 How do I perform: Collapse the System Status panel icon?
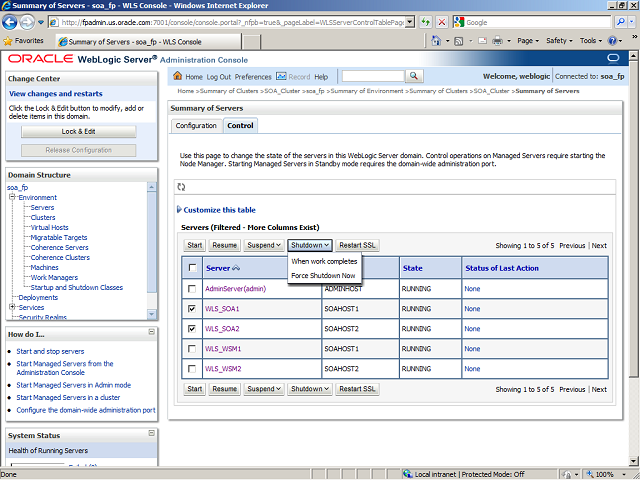point(151,436)
